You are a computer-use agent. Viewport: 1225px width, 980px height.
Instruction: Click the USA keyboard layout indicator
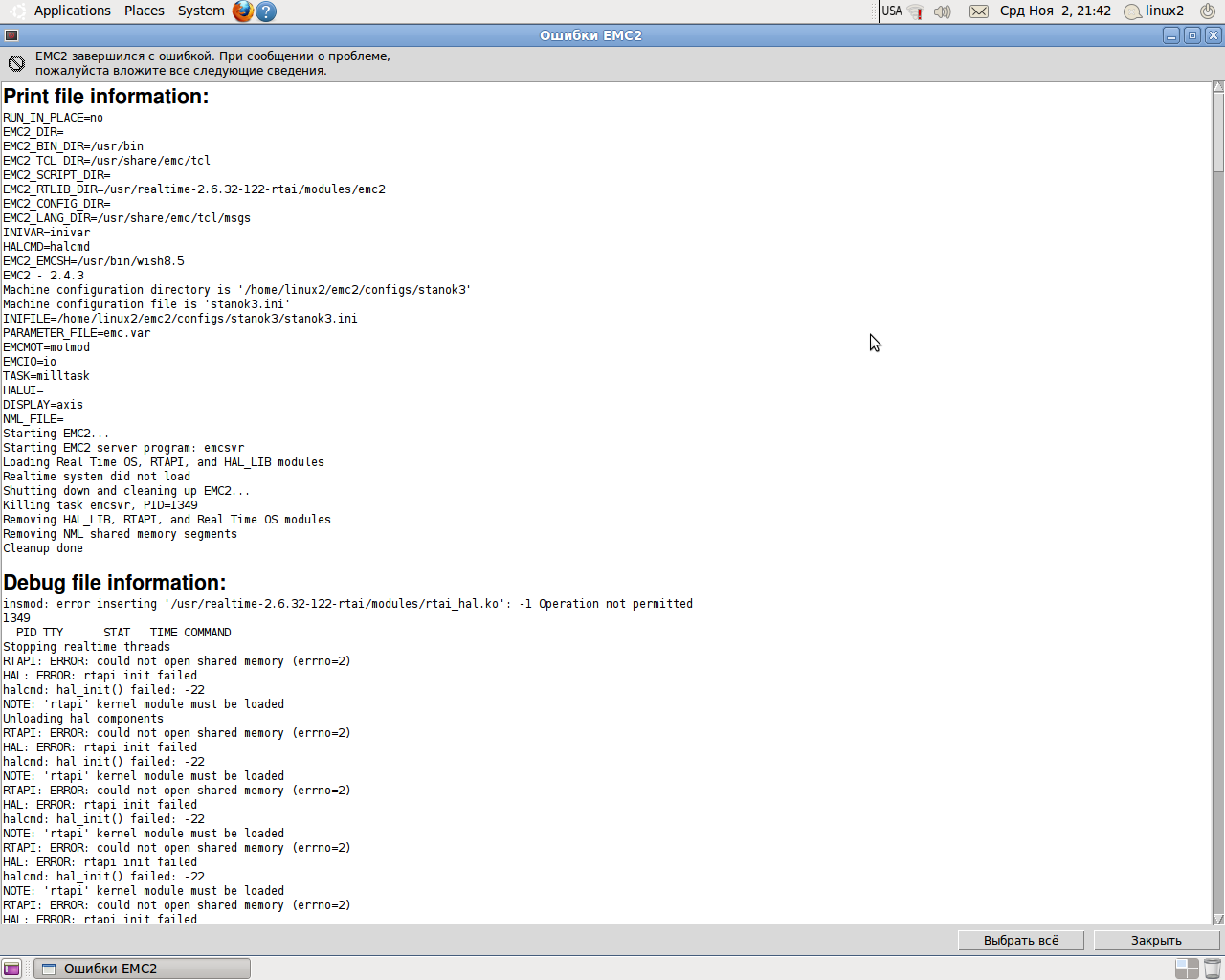(892, 11)
